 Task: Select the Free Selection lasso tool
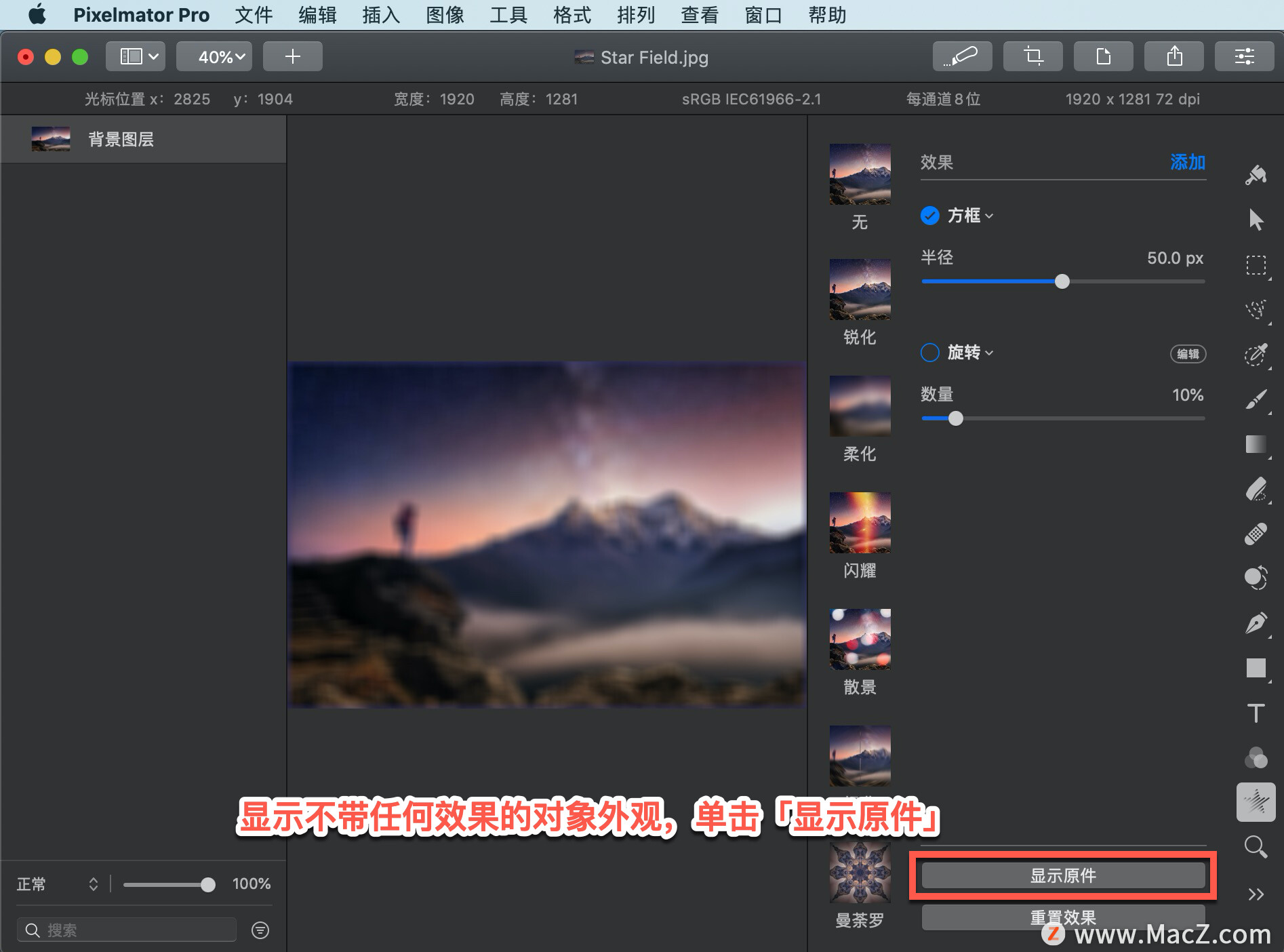1256,310
